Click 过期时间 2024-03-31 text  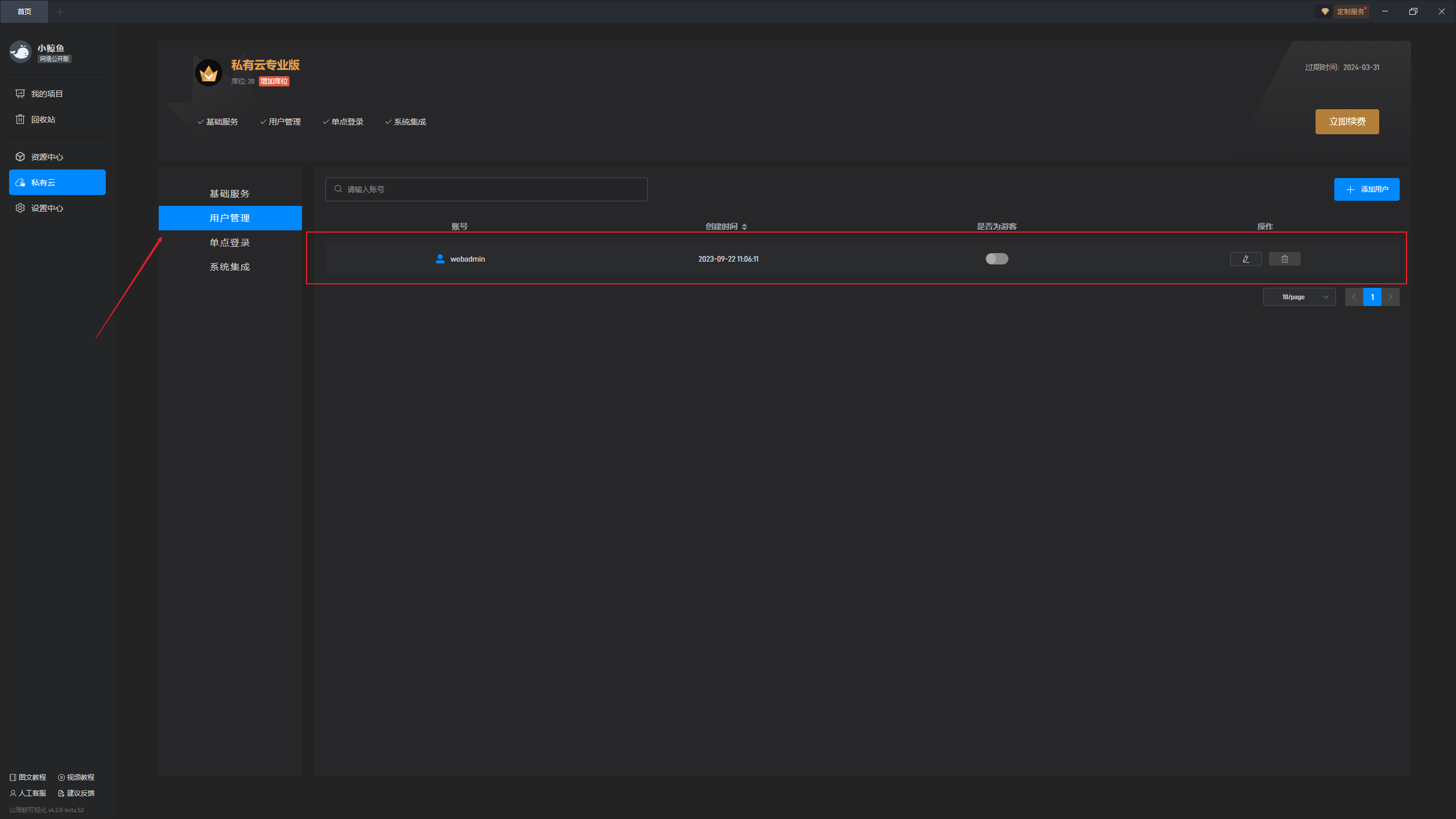click(1342, 67)
